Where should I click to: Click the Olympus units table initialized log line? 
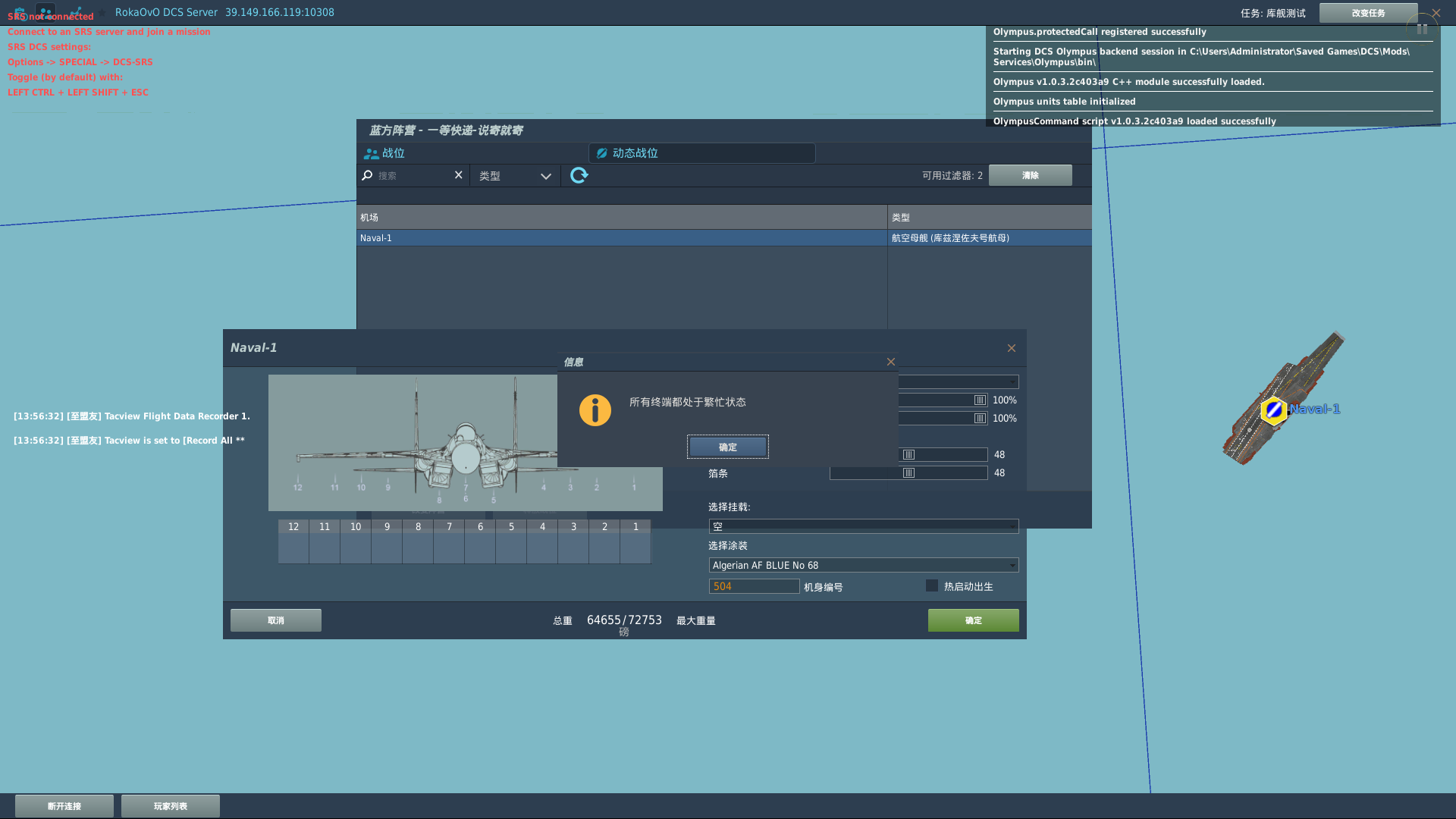pyautogui.click(x=1065, y=102)
